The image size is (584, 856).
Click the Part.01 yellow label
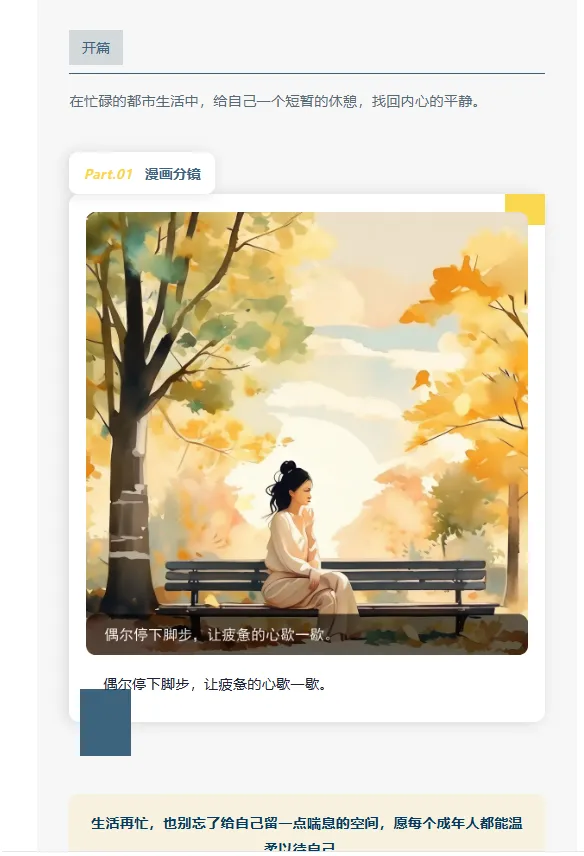108,174
